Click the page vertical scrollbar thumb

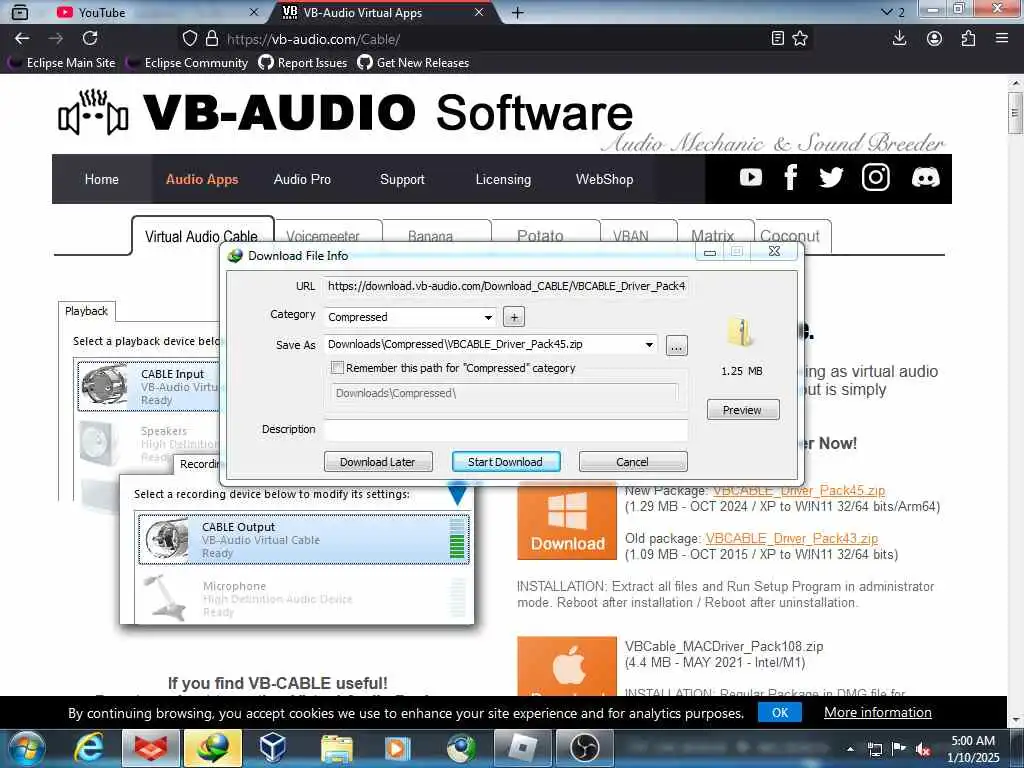1014,112
